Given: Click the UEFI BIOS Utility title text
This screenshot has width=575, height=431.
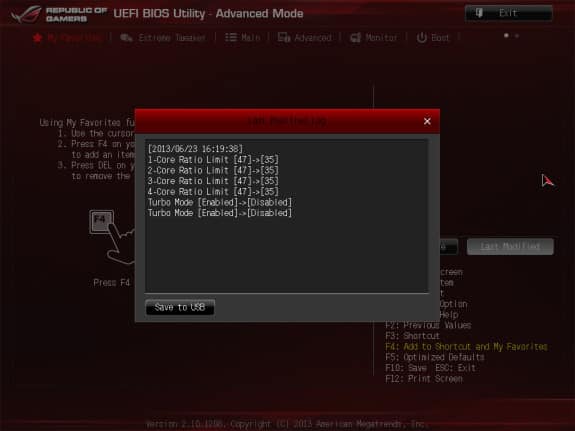Looking at the screenshot, I should pyautogui.click(x=208, y=14).
